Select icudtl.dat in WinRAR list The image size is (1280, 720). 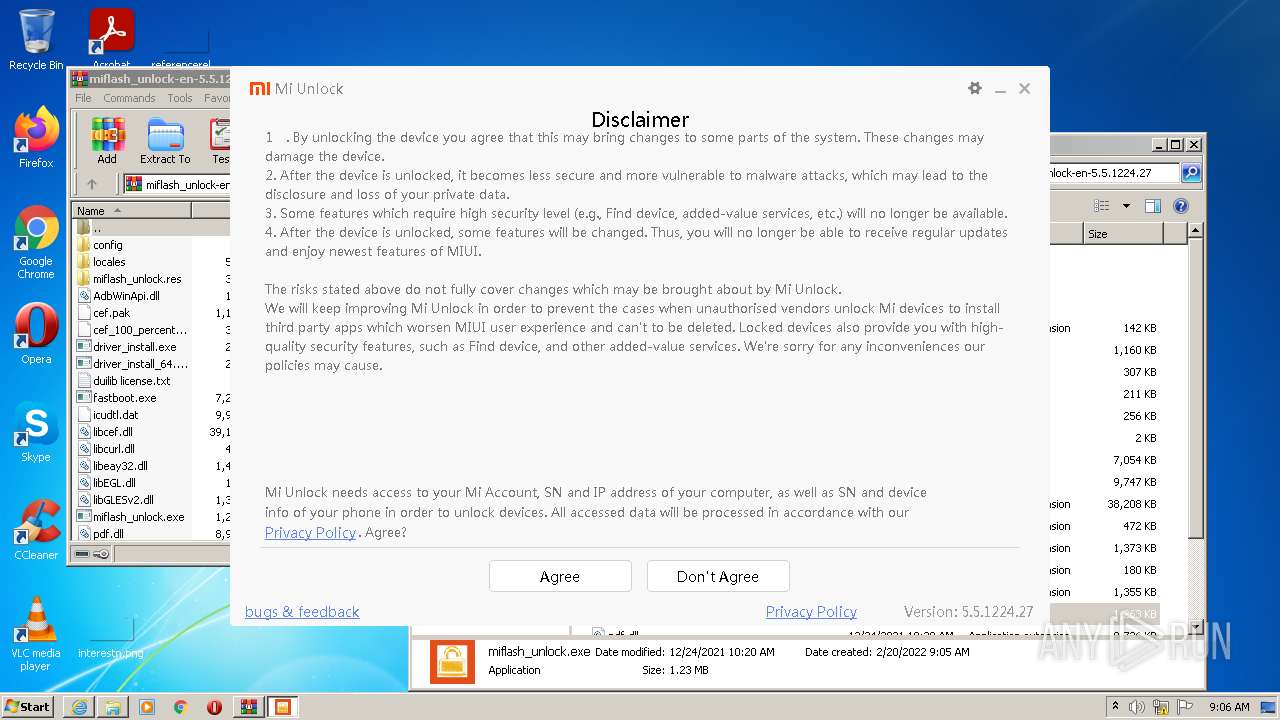[x=115, y=414]
